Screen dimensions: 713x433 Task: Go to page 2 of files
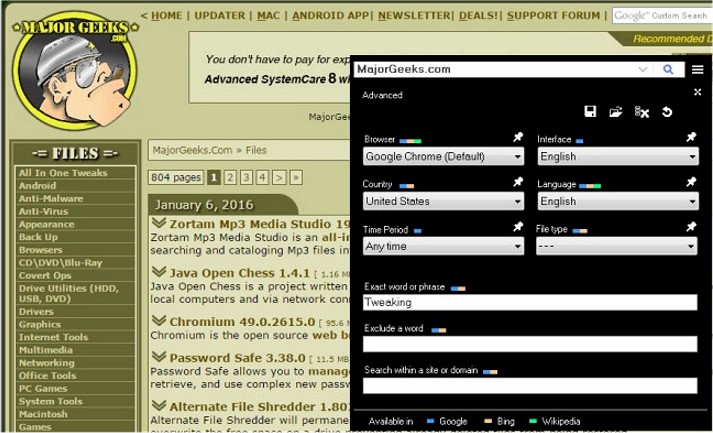click(x=231, y=177)
